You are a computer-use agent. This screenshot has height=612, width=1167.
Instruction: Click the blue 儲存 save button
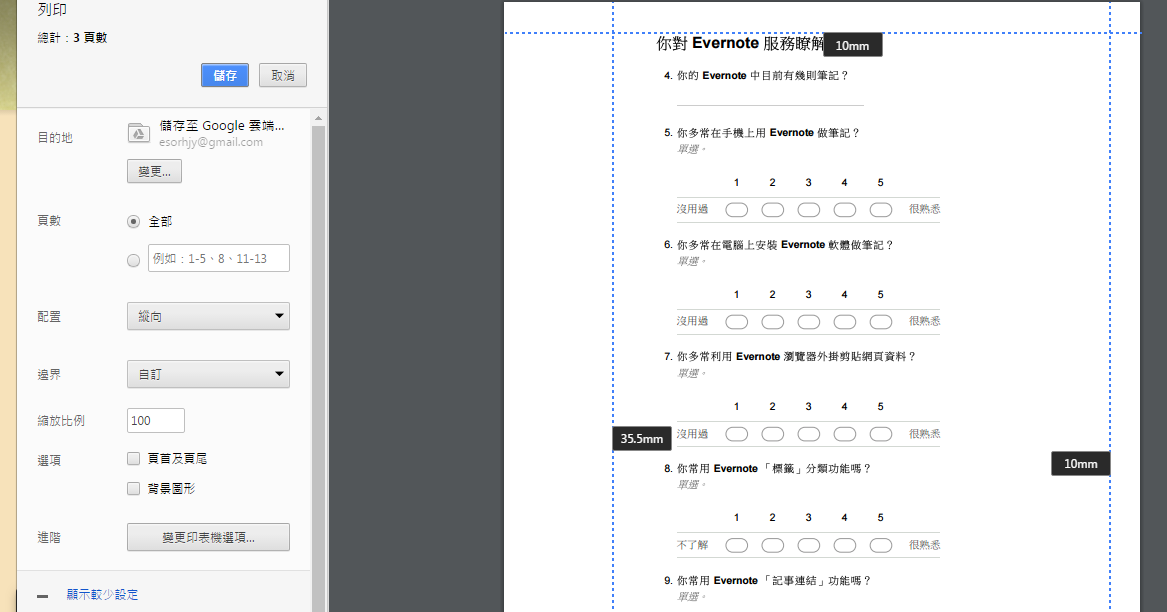225,75
